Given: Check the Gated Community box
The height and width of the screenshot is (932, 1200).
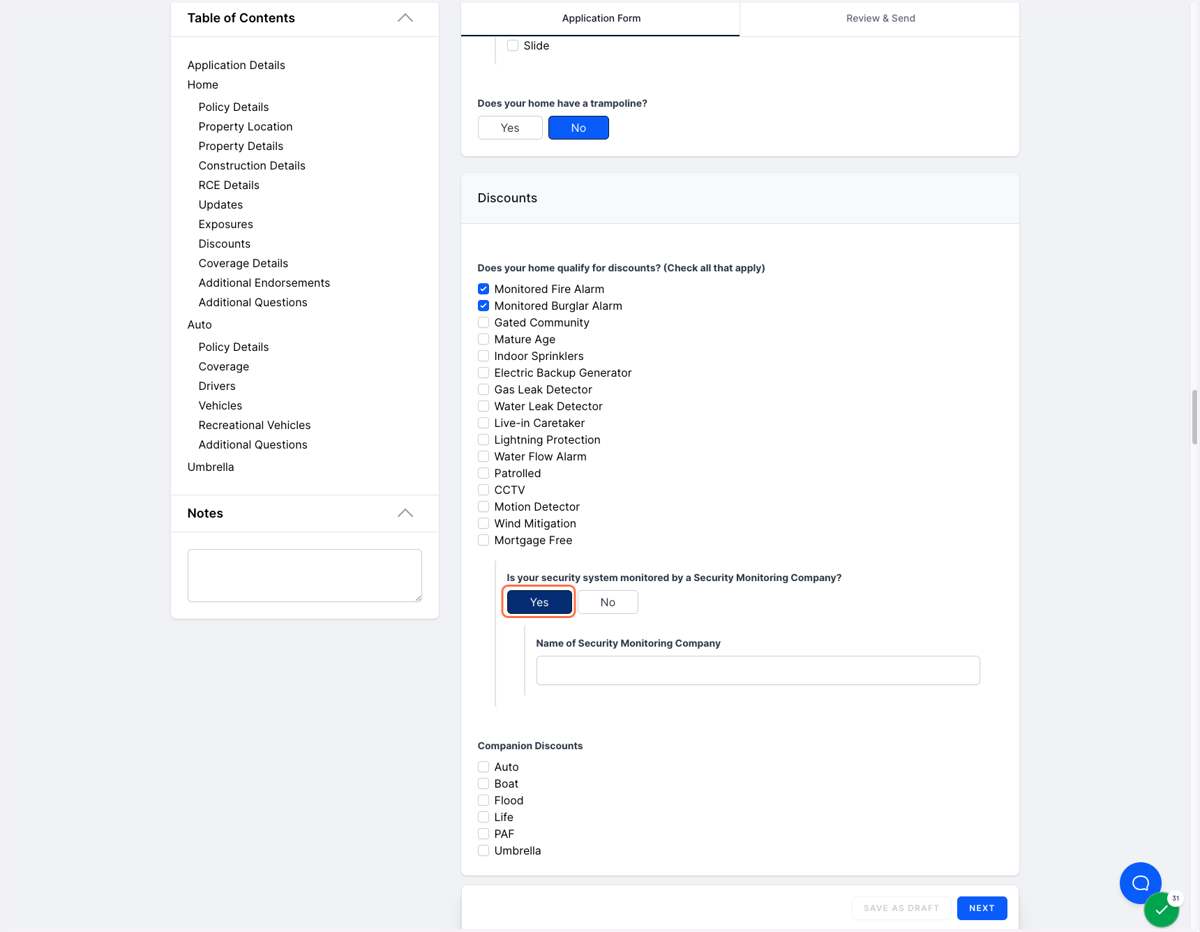Looking at the screenshot, I should 483,323.
